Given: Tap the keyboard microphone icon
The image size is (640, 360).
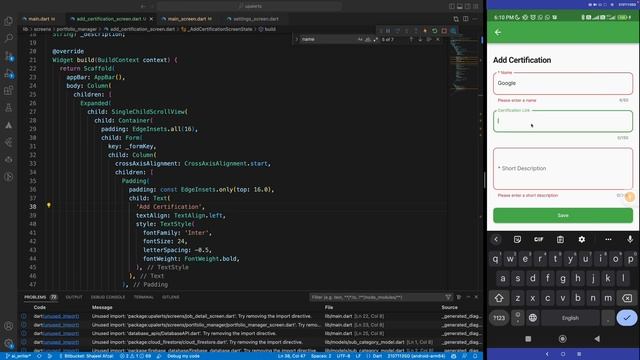Looking at the screenshot, I should [x=630, y=240].
